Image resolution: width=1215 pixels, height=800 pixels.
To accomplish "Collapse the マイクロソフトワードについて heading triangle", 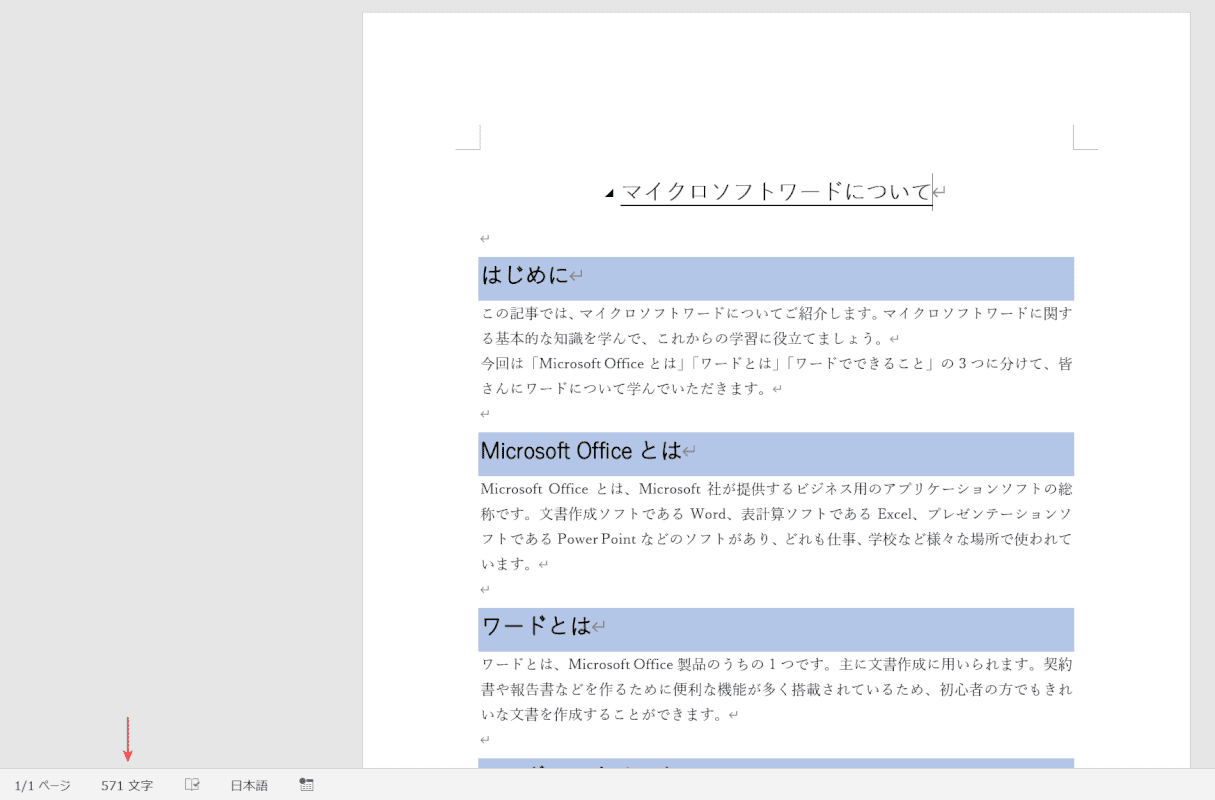I will point(609,193).
